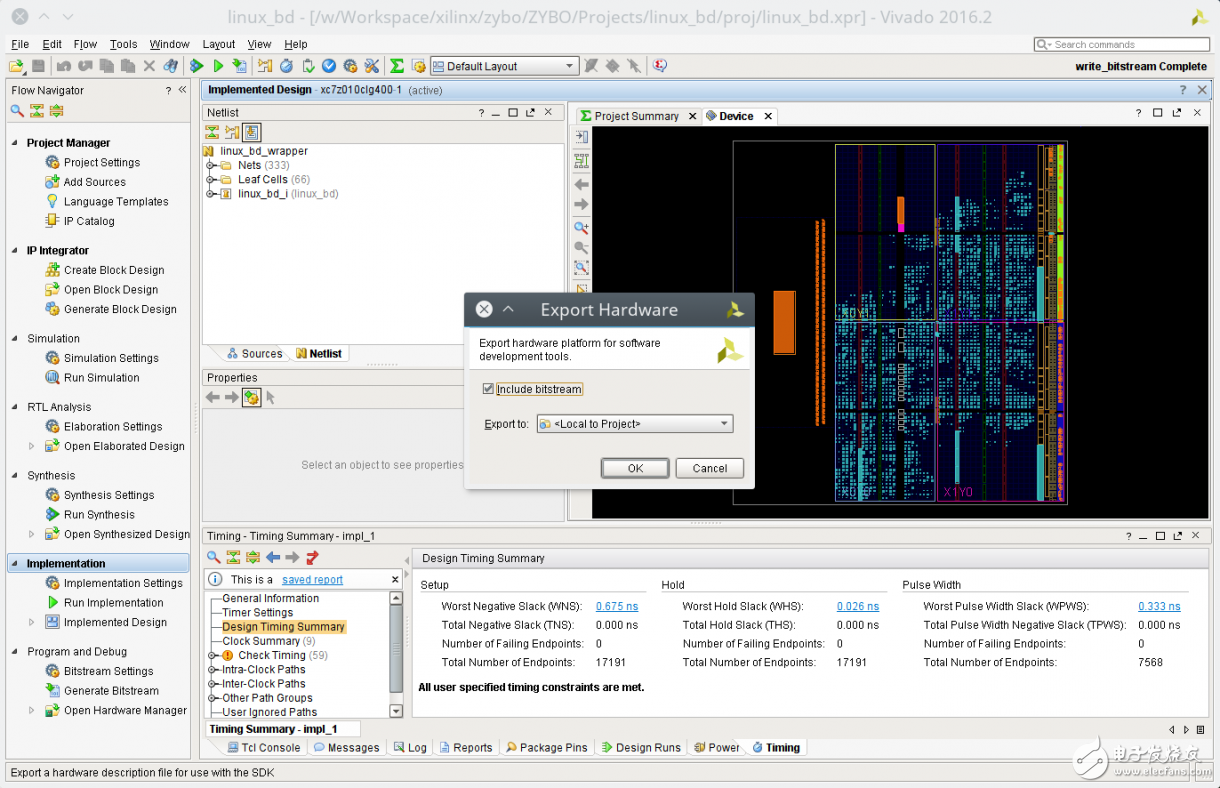Open the saved report link
Screen dimensions: 1220x788
[312, 580]
